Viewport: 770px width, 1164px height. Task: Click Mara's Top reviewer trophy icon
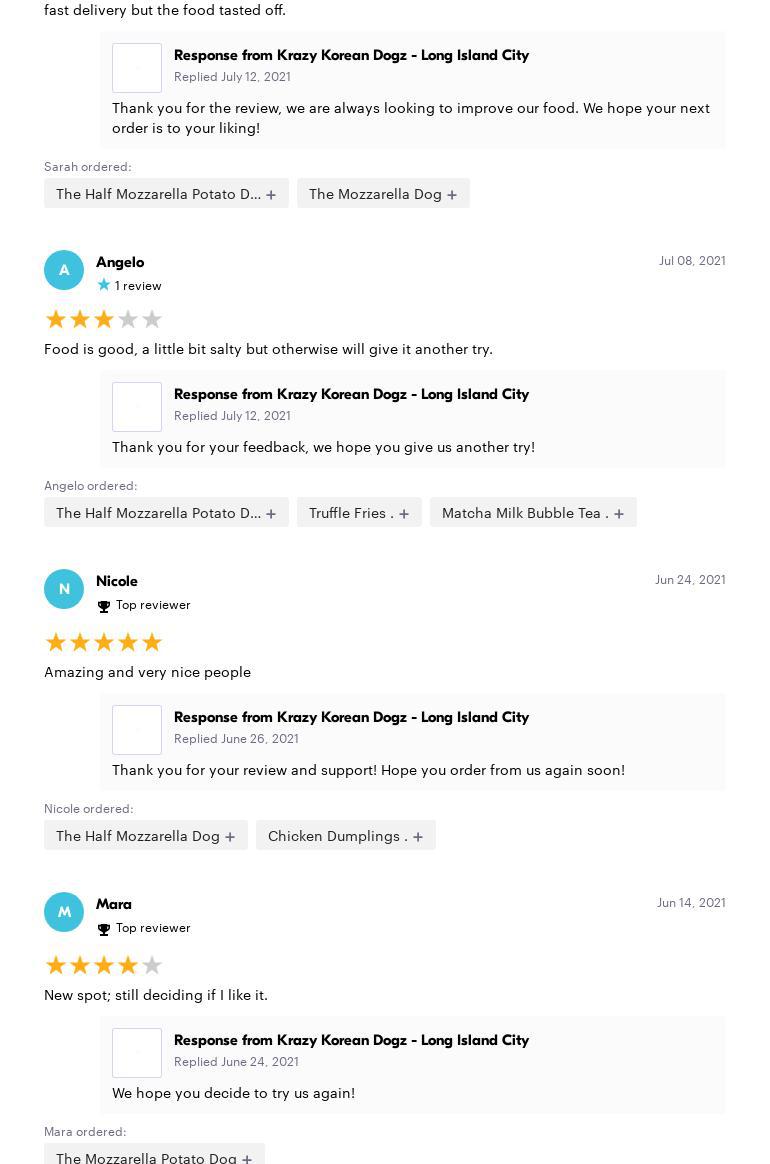(104, 929)
